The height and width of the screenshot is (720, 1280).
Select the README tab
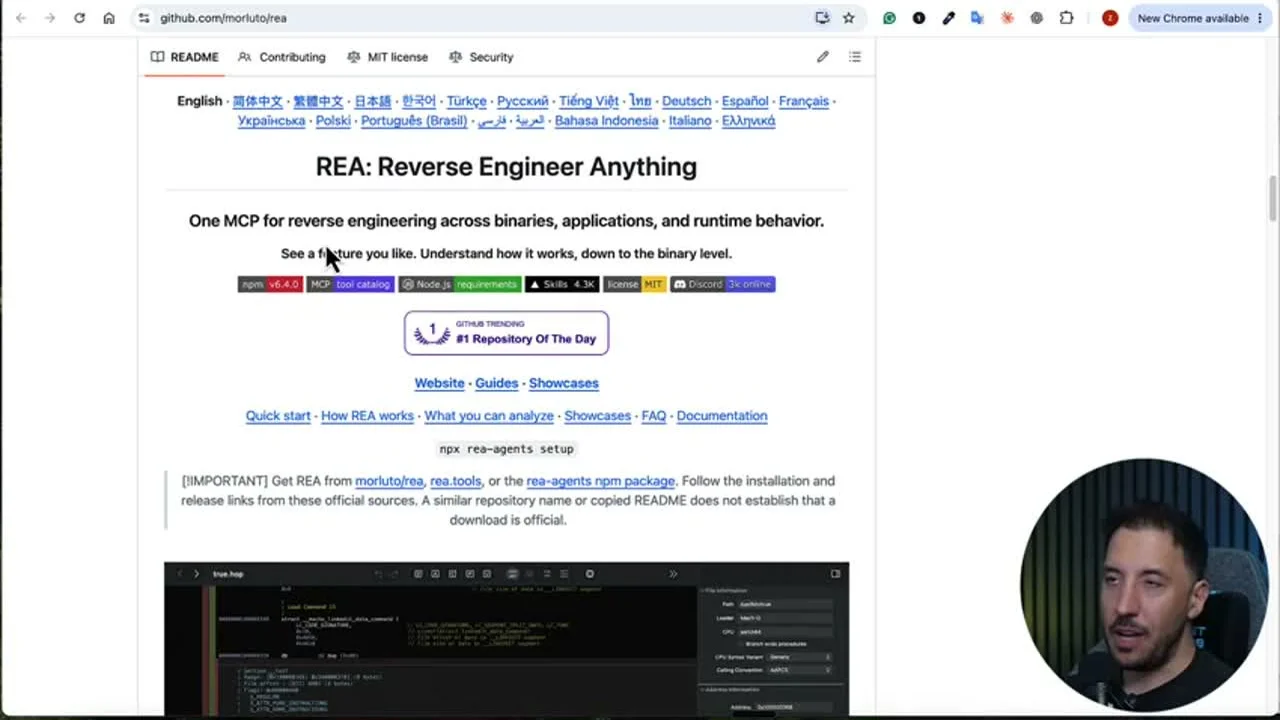pyautogui.click(x=185, y=57)
